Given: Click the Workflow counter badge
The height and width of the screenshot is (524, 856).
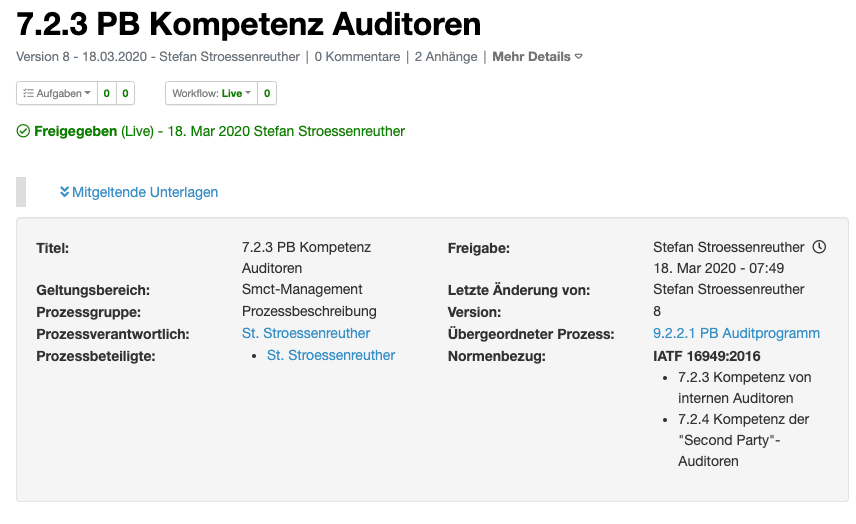Looking at the screenshot, I should click(267, 93).
